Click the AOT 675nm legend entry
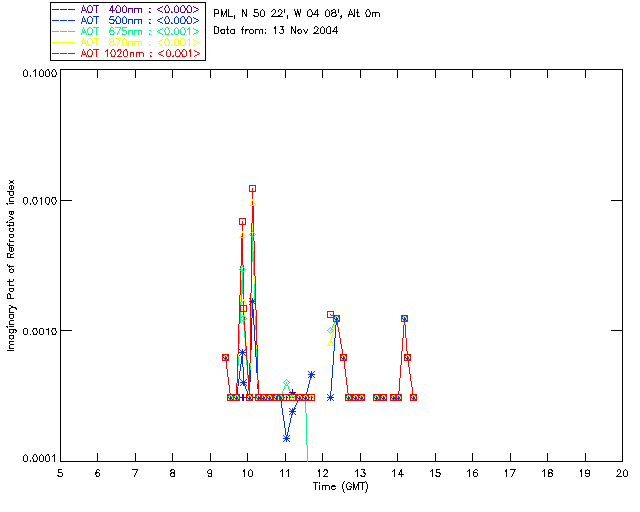 pos(127,31)
